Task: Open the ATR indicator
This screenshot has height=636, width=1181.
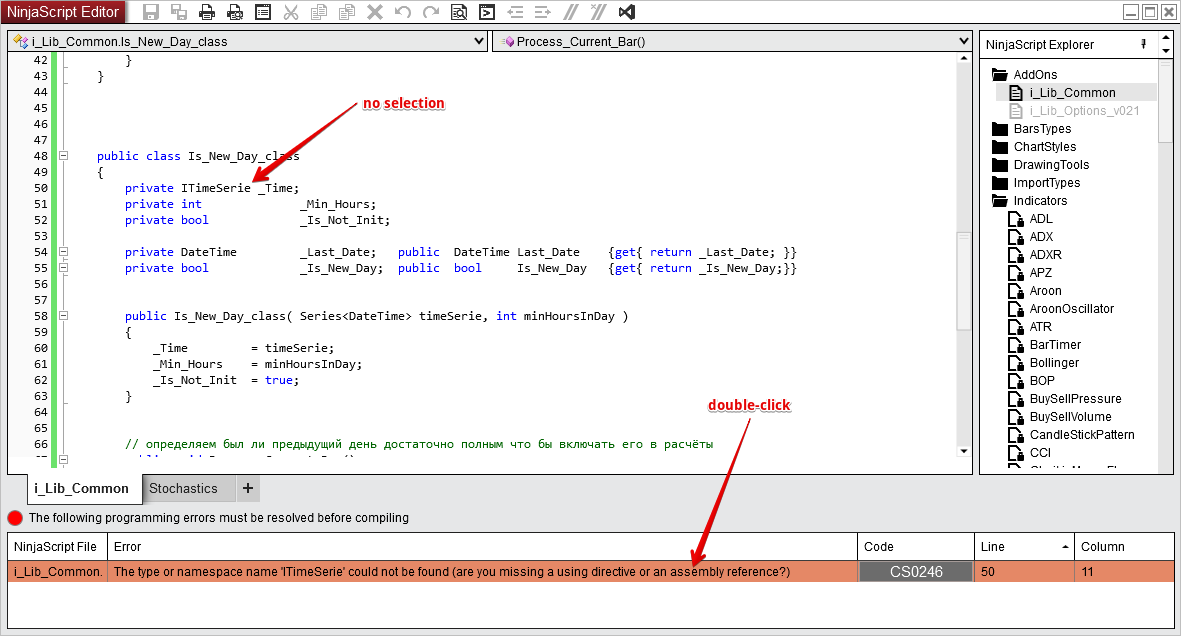Action: click(x=1041, y=327)
